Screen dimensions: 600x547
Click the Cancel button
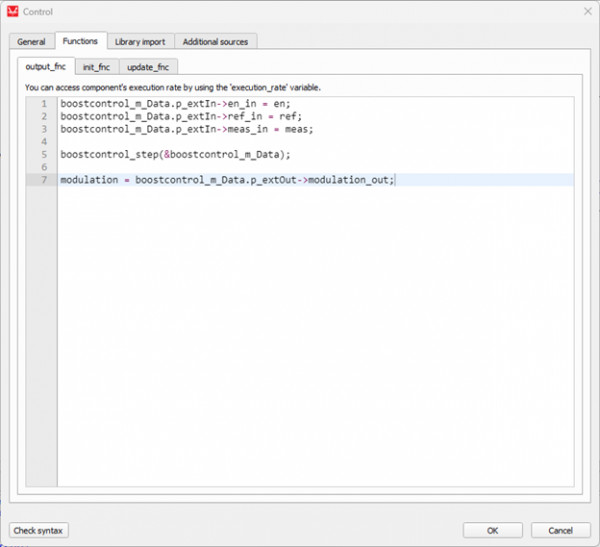pos(560,531)
